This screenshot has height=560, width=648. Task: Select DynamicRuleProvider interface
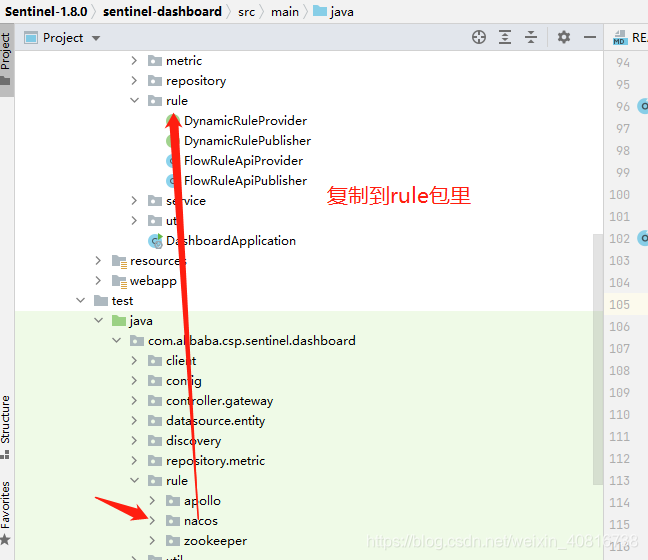[x=245, y=121]
